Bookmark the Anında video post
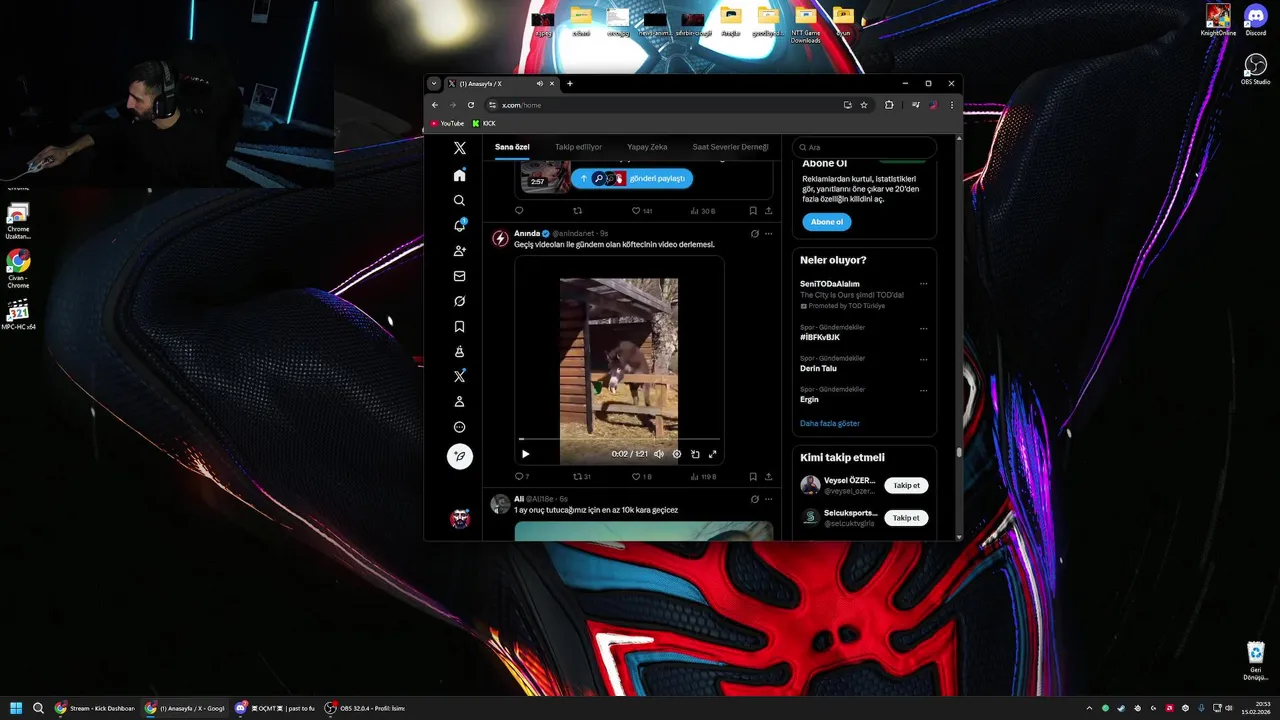This screenshot has width=1280, height=720. [753, 477]
